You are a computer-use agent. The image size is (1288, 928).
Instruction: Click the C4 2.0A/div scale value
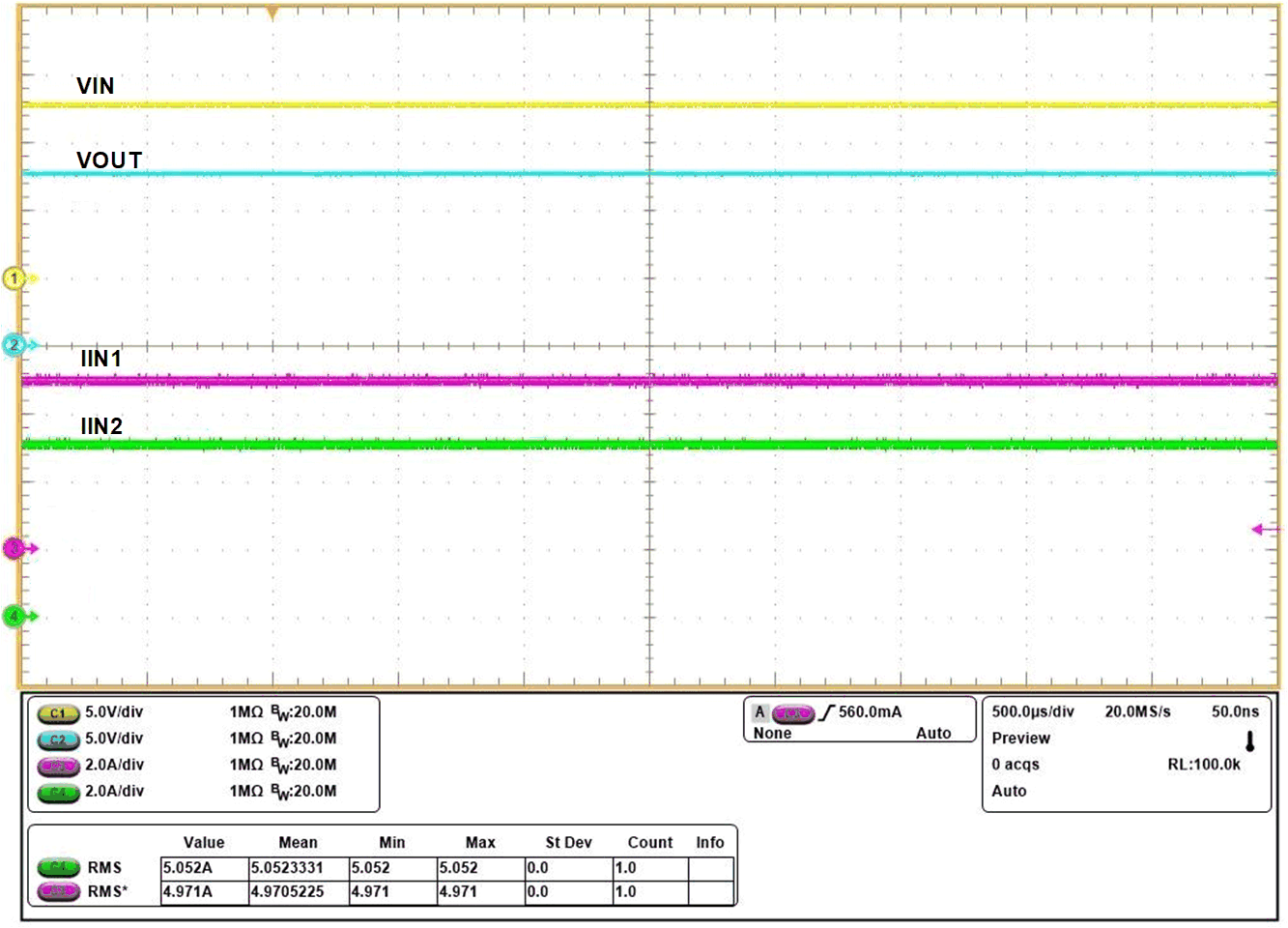[114, 791]
